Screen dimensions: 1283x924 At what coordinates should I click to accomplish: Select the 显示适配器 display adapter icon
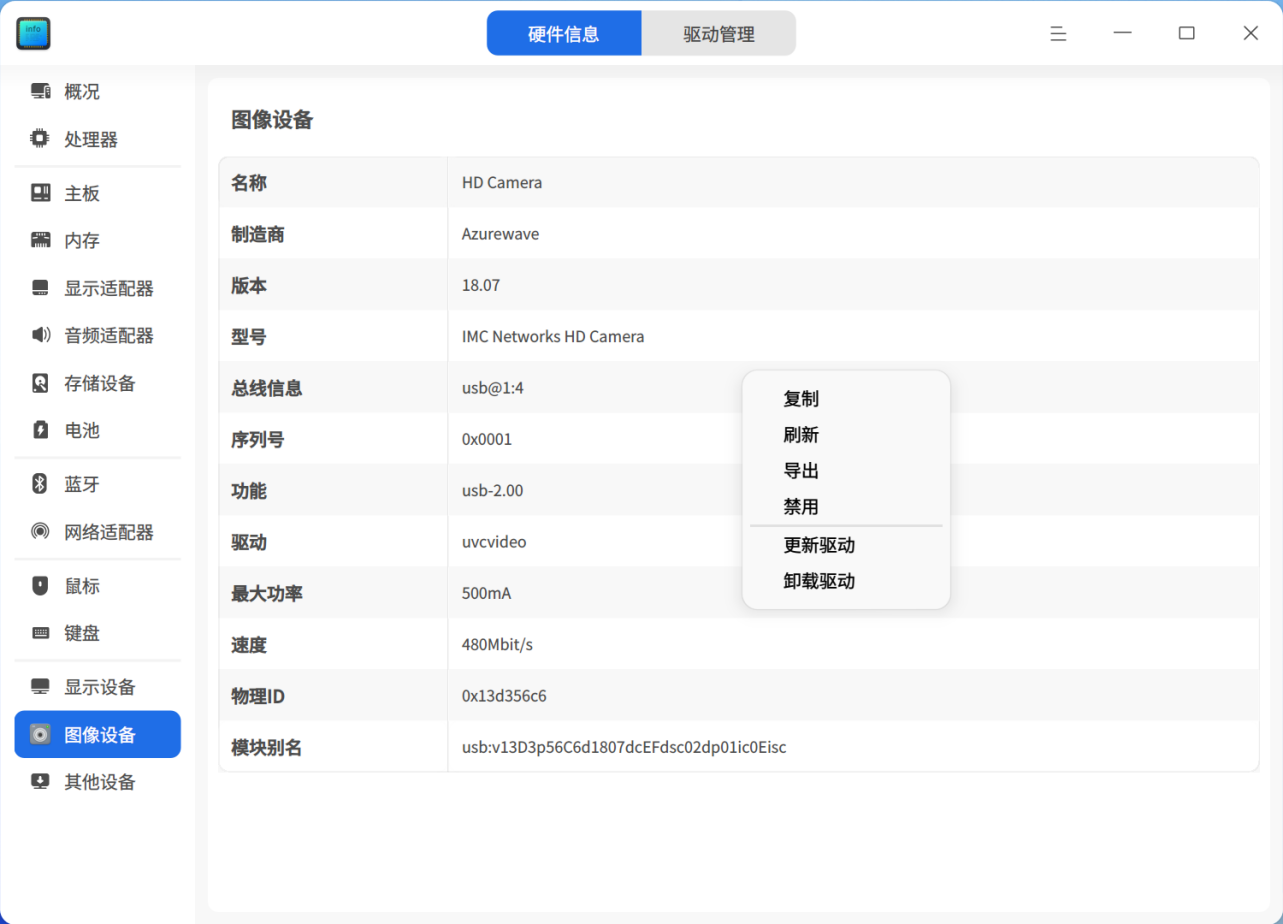40,288
